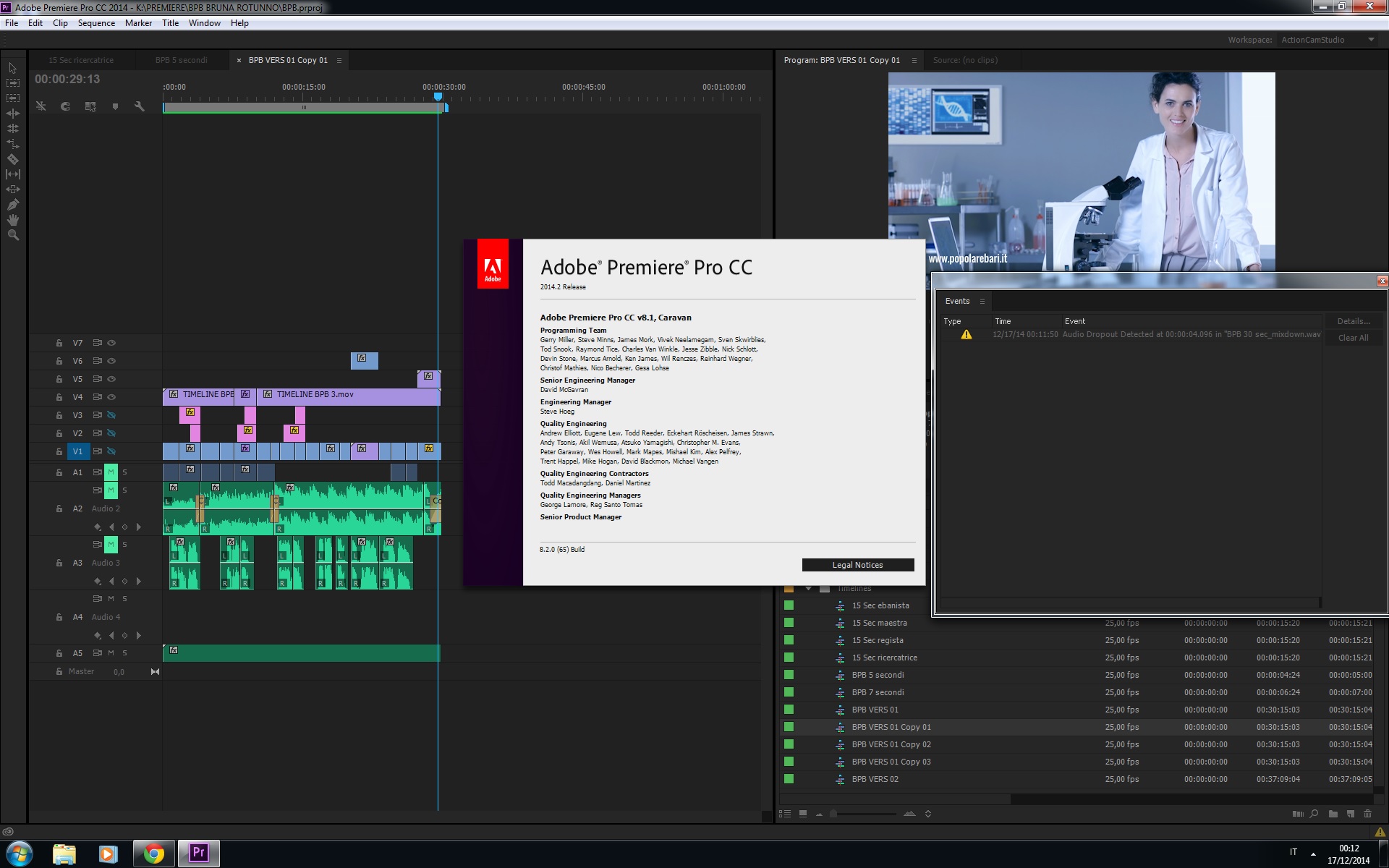Select the Hand tool
1389x868 pixels.
click(x=12, y=220)
